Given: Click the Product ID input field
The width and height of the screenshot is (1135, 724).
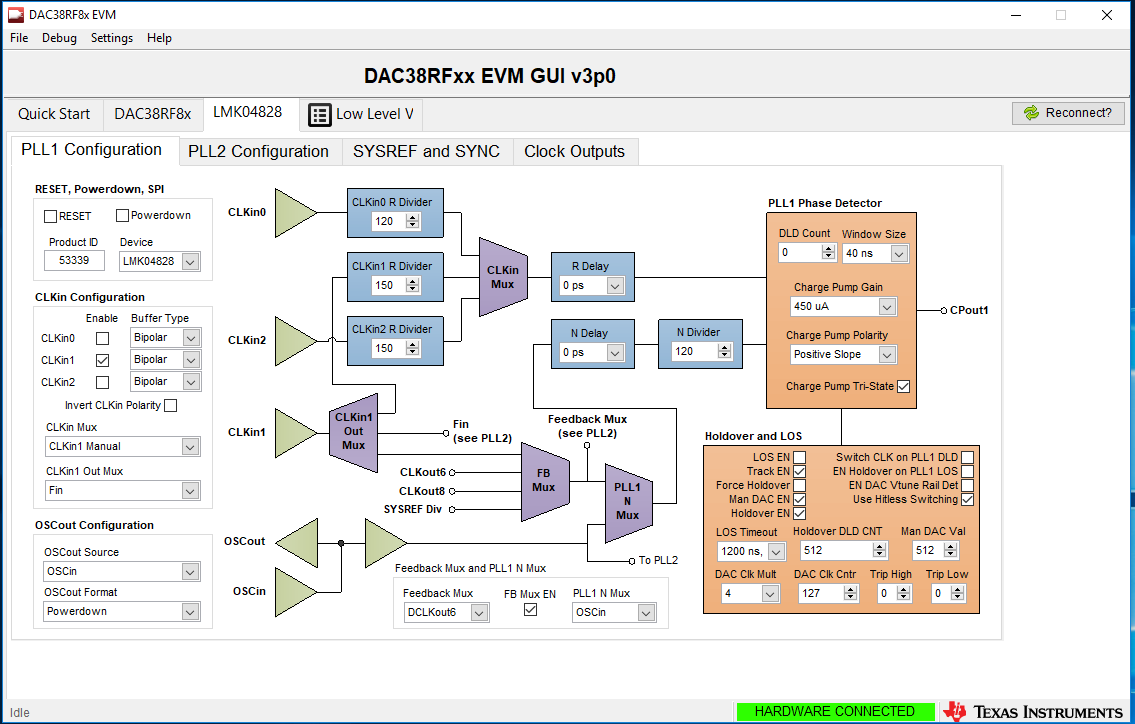Looking at the screenshot, I should (x=74, y=261).
